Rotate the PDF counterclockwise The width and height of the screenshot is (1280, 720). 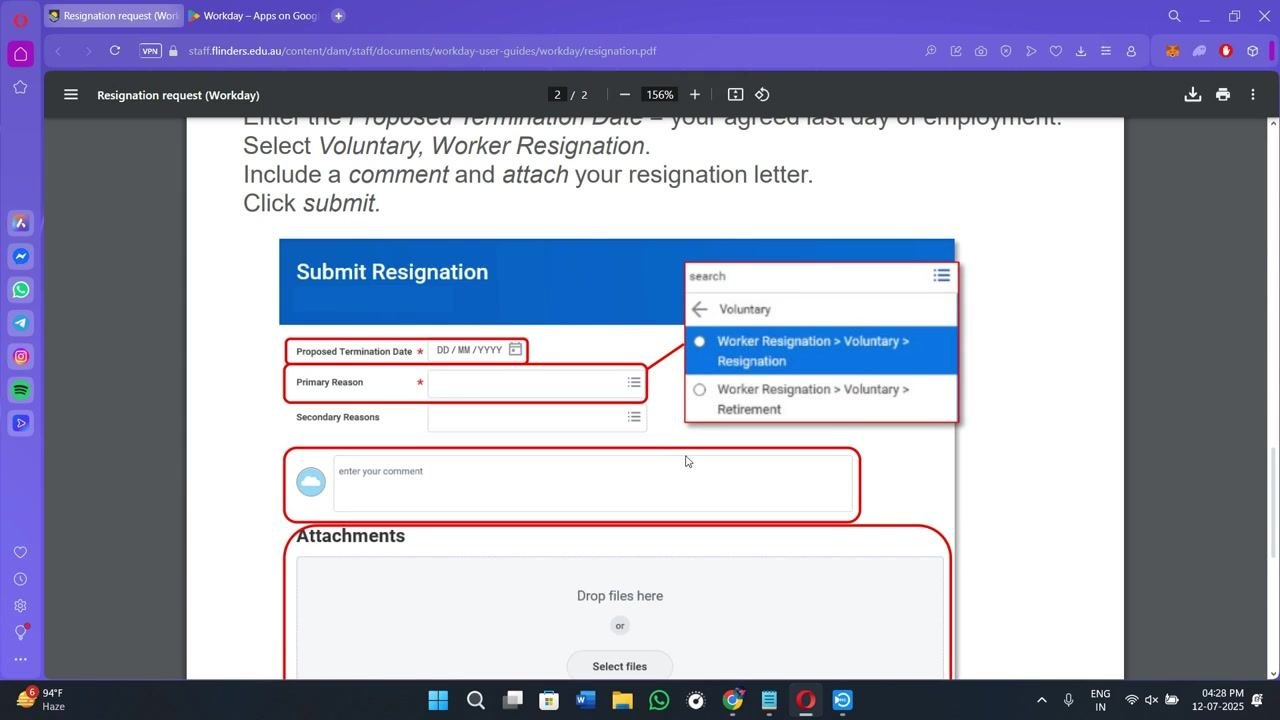coord(762,95)
